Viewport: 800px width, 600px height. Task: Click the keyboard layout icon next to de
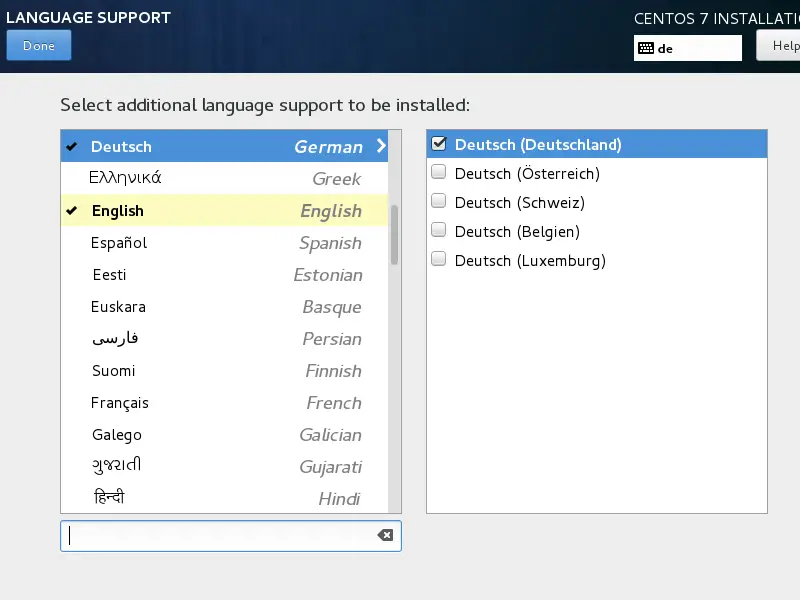pos(646,48)
